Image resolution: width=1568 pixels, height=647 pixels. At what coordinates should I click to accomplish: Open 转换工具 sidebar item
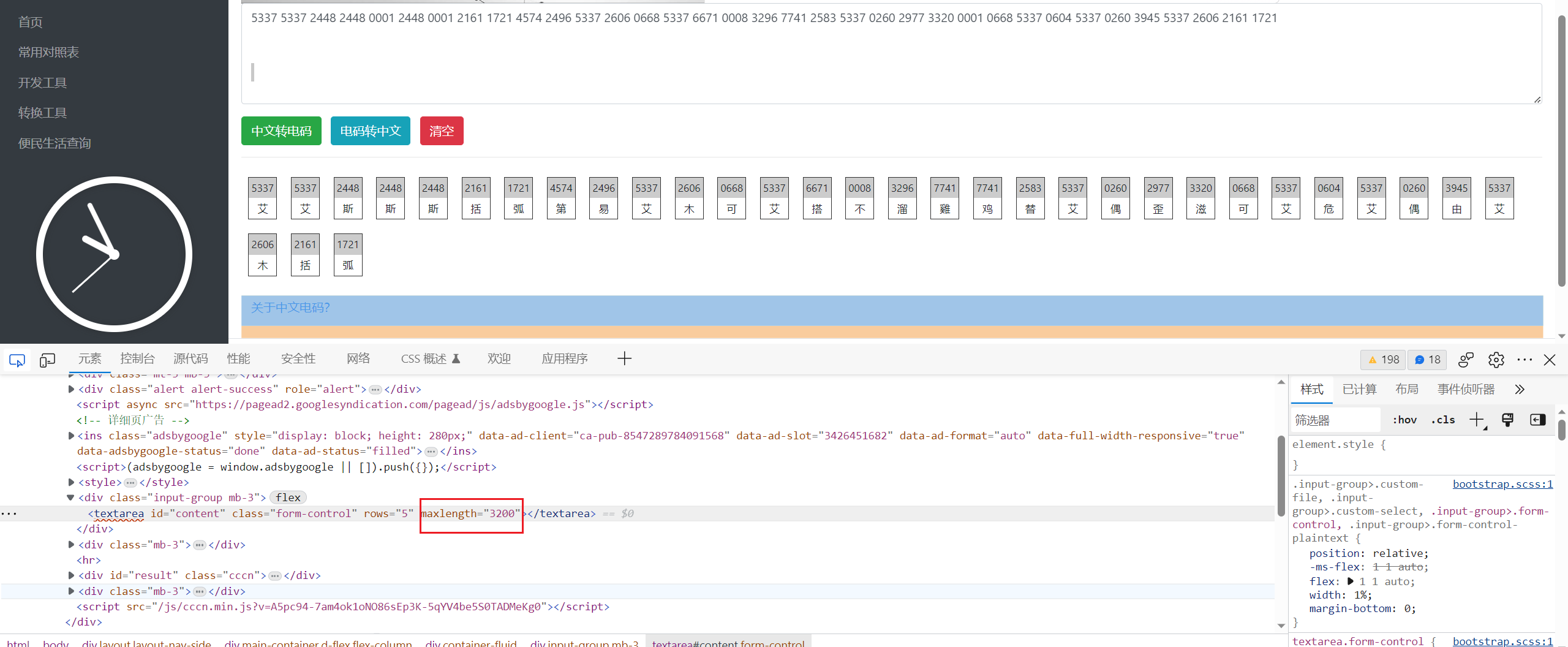click(42, 113)
